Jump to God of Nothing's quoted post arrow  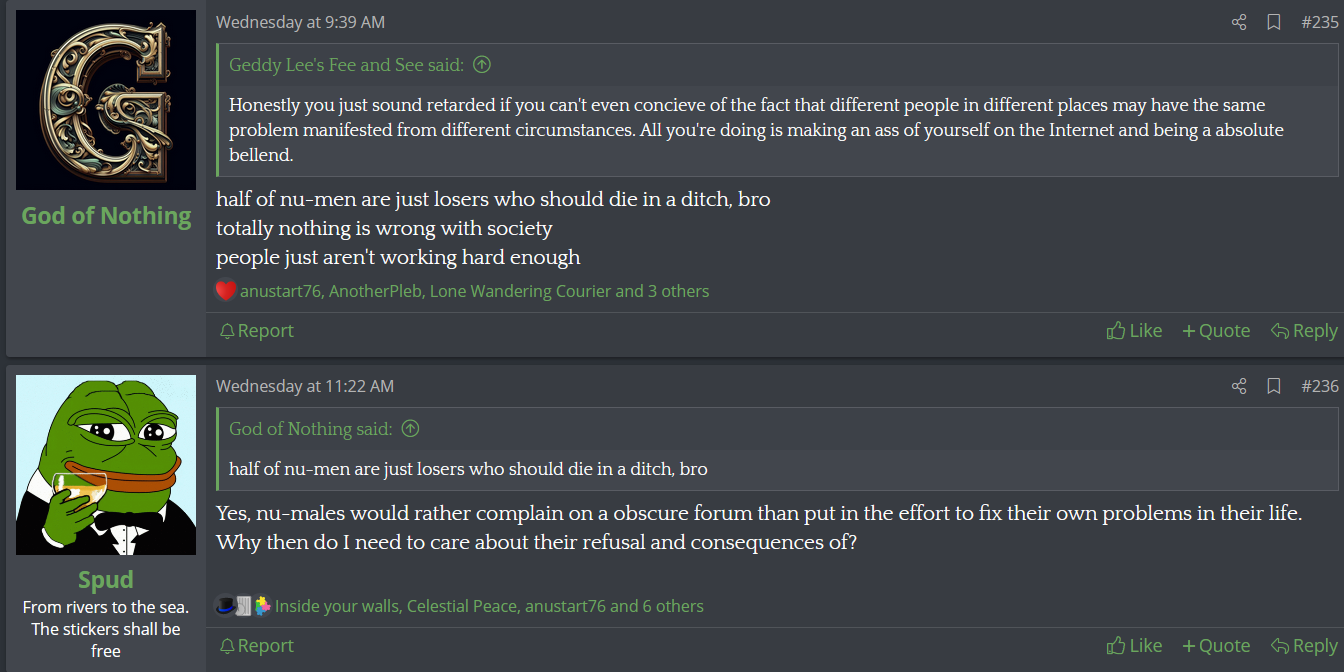pos(410,429)
